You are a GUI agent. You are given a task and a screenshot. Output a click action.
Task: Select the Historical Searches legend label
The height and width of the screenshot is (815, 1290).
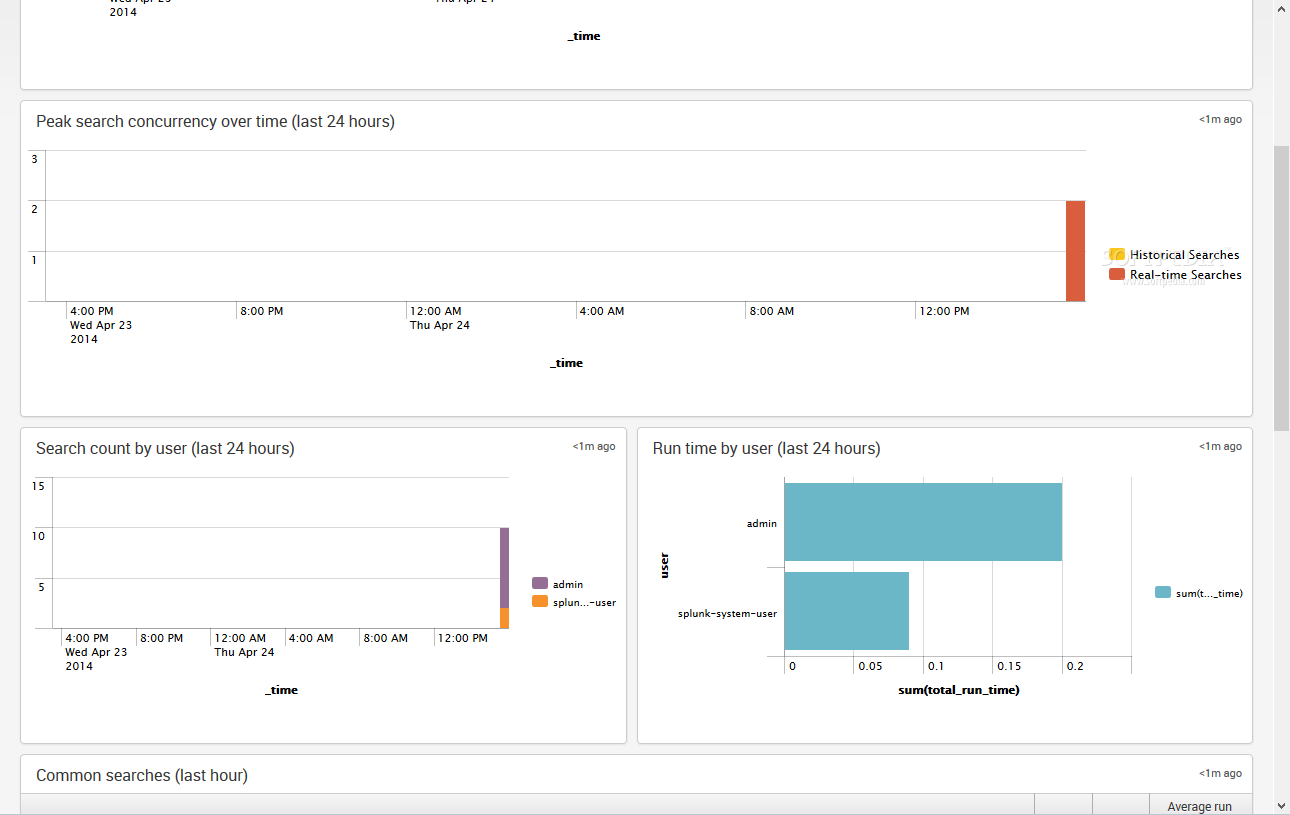point(1185,255)
